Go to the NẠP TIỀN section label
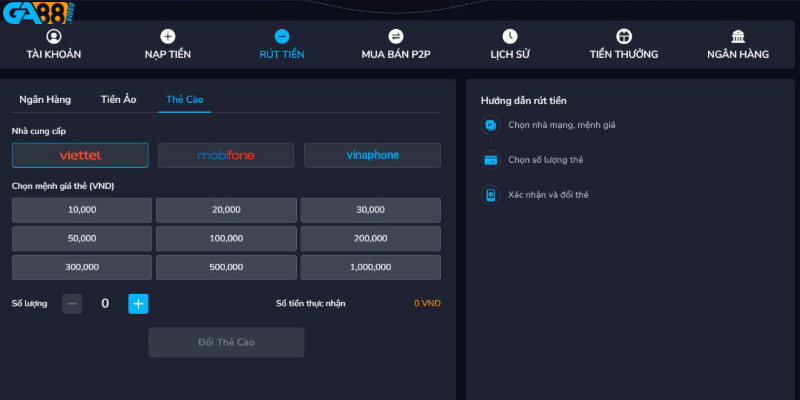 coord(168,54)
